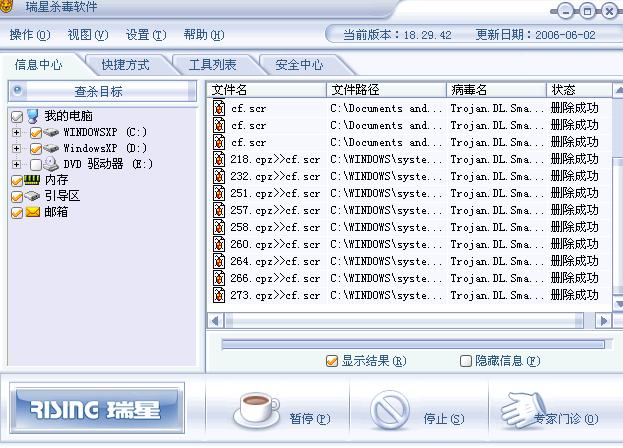Open the 设置(T) menu
The width and height of the screenshot is (623, 448).
tap(146, 35)
